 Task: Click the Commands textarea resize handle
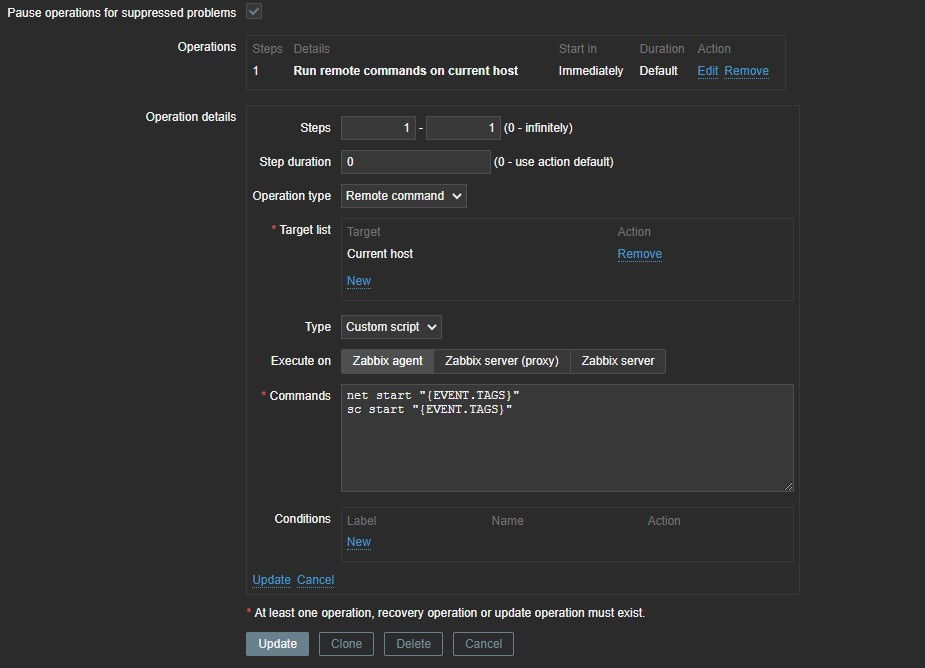coord(788,486)
